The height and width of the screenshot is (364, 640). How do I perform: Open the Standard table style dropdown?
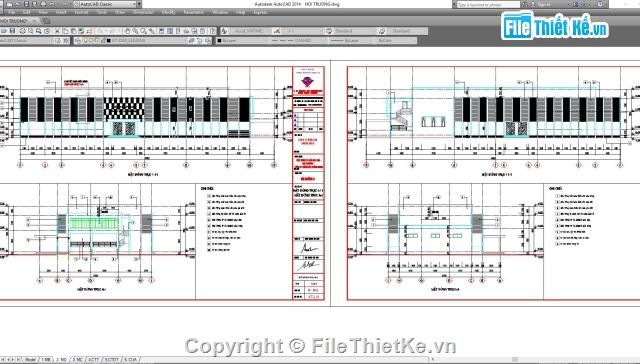355,31
